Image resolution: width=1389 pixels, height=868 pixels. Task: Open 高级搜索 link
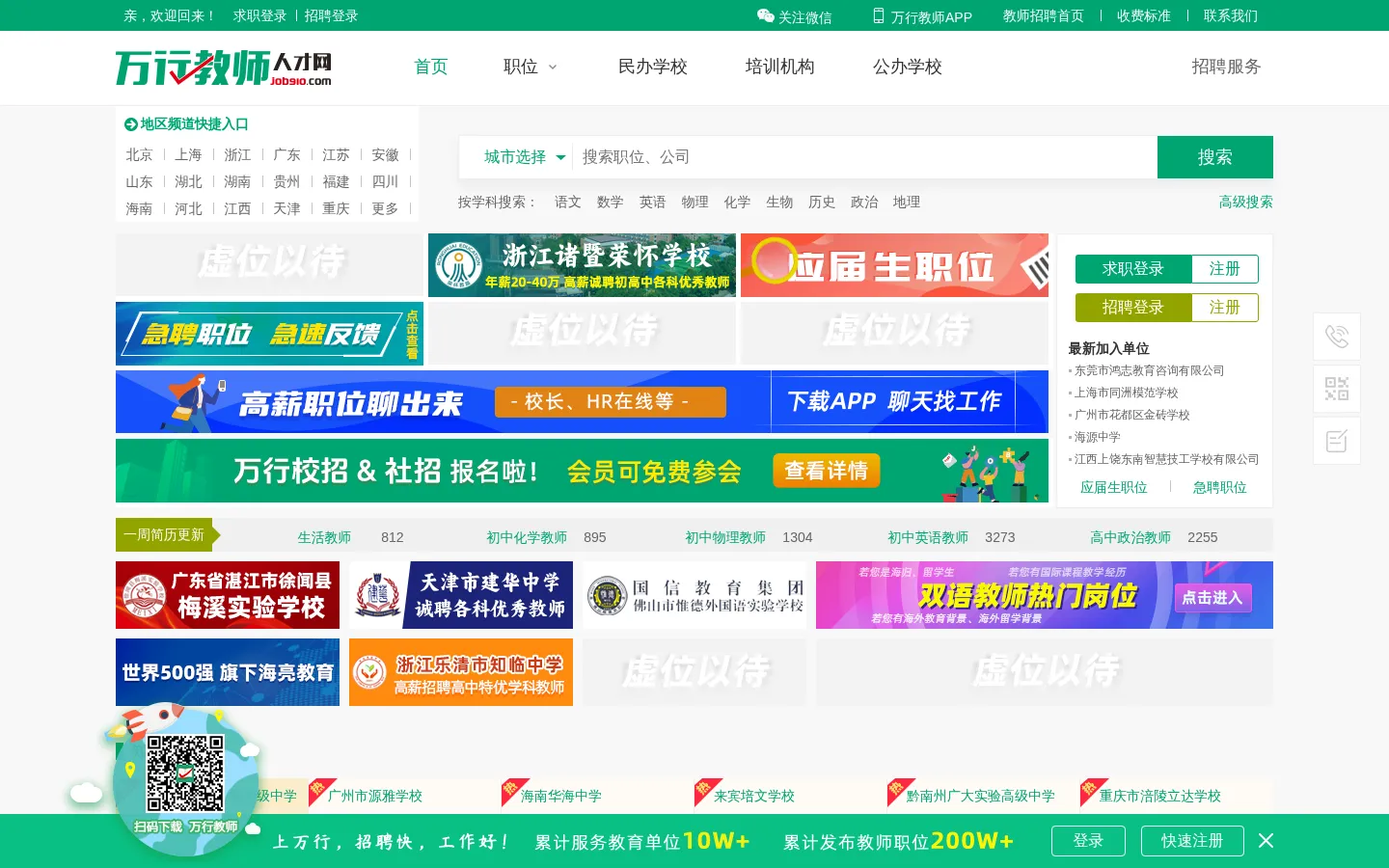pyautogui.click(x=1246, y=202)
